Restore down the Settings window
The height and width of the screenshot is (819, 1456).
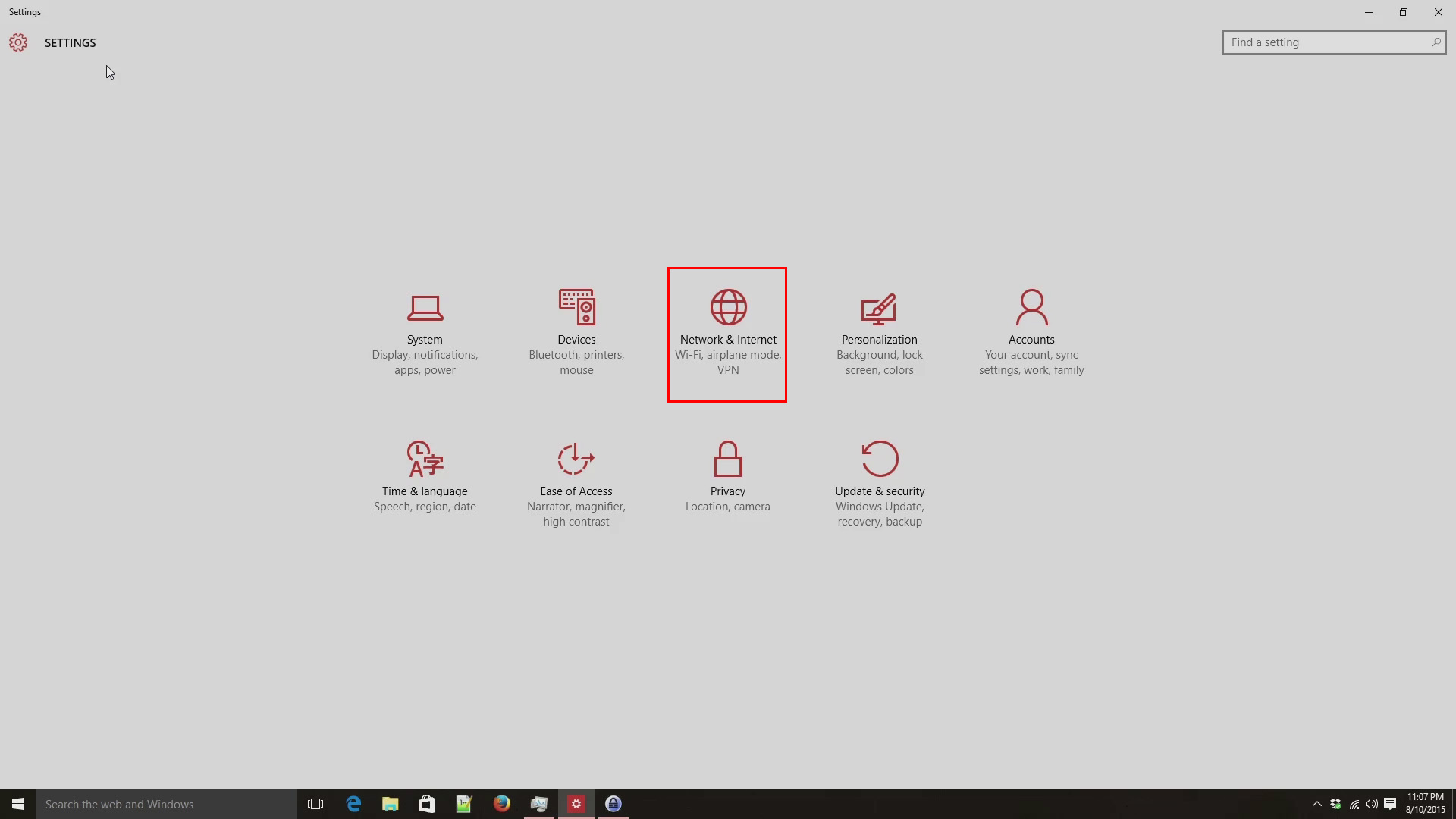click(x=1404, y=12)
